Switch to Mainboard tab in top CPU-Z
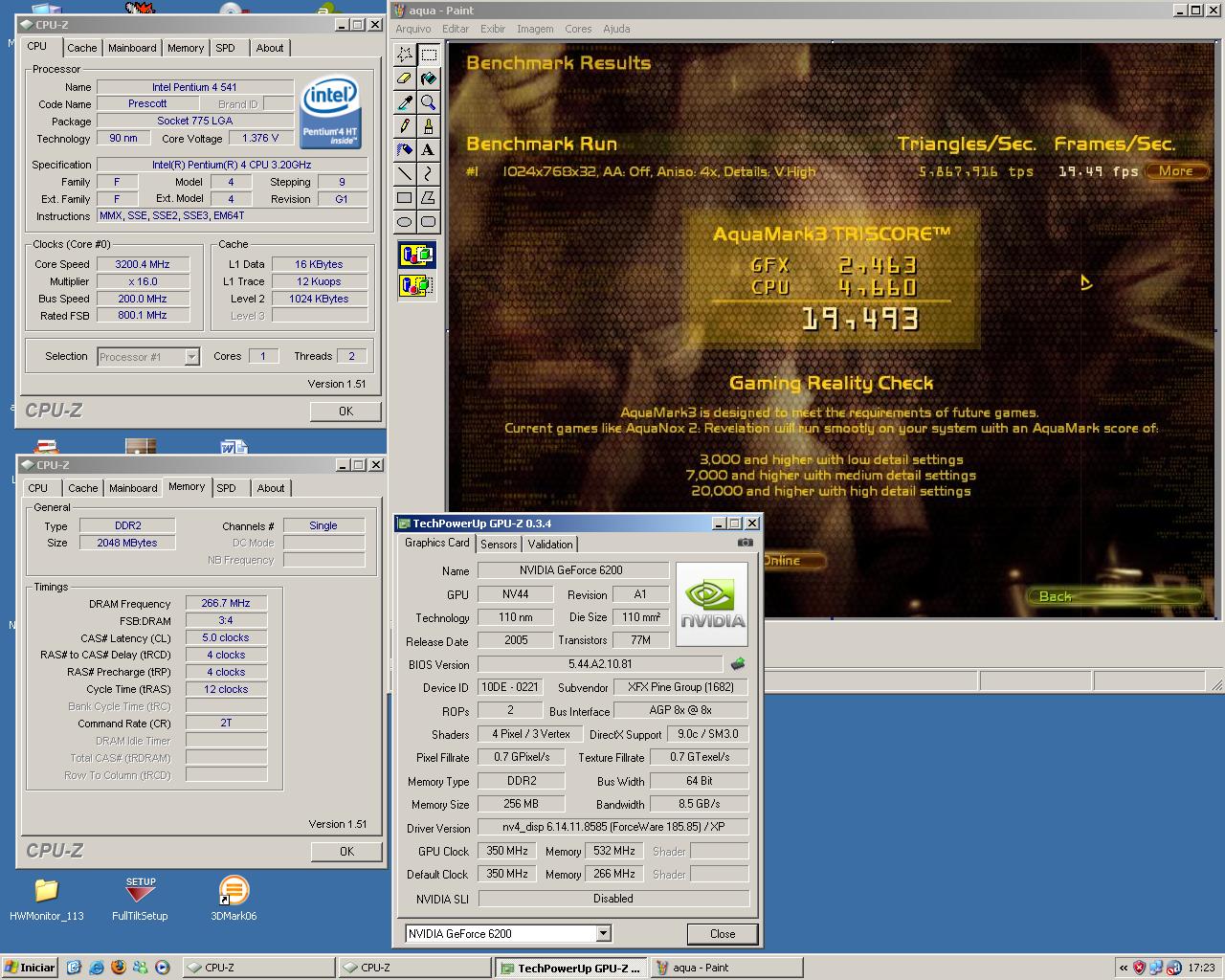 [132, 48]
